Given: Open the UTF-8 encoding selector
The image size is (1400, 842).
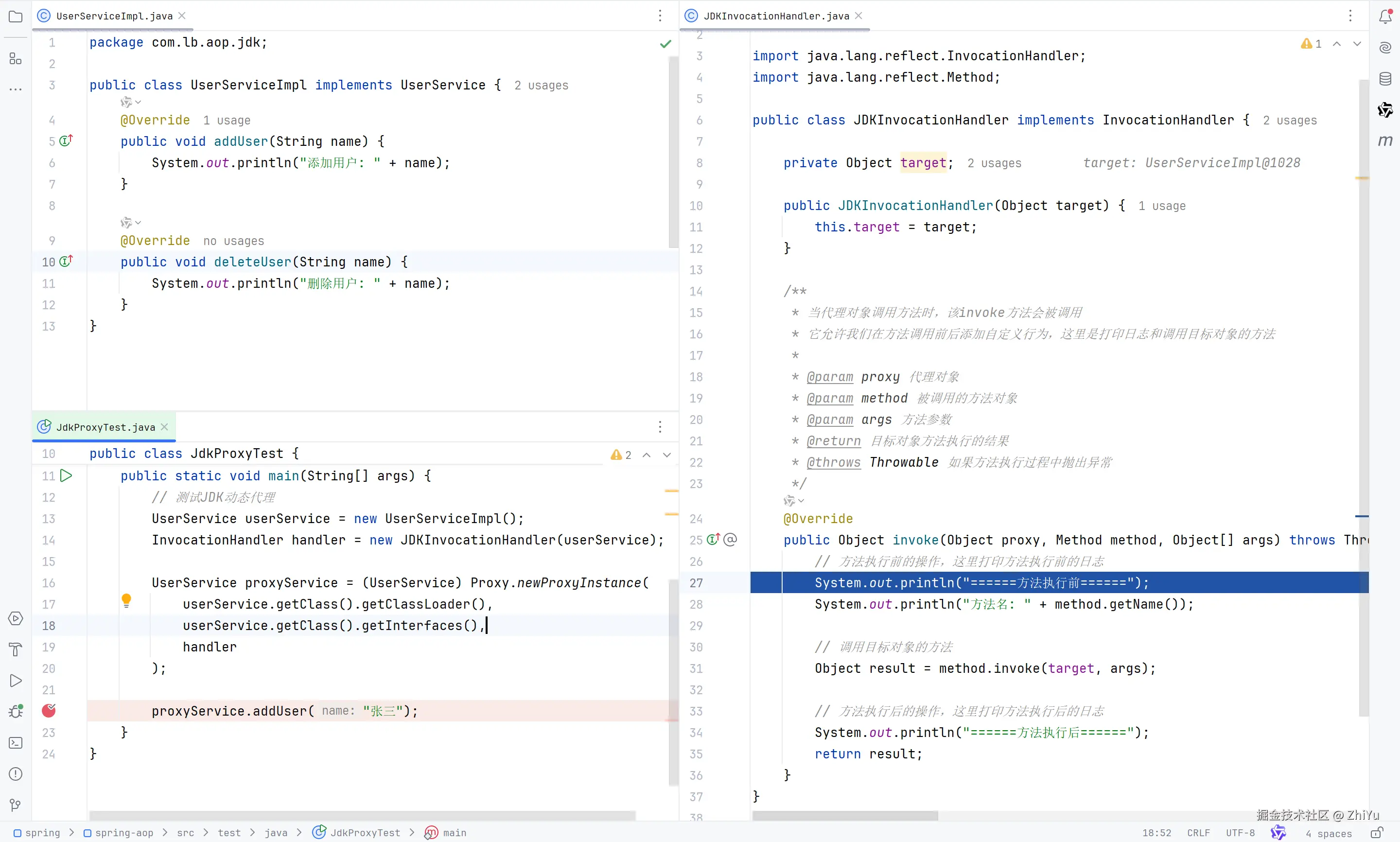Looking at the screenshot, I should (1240, 833).
